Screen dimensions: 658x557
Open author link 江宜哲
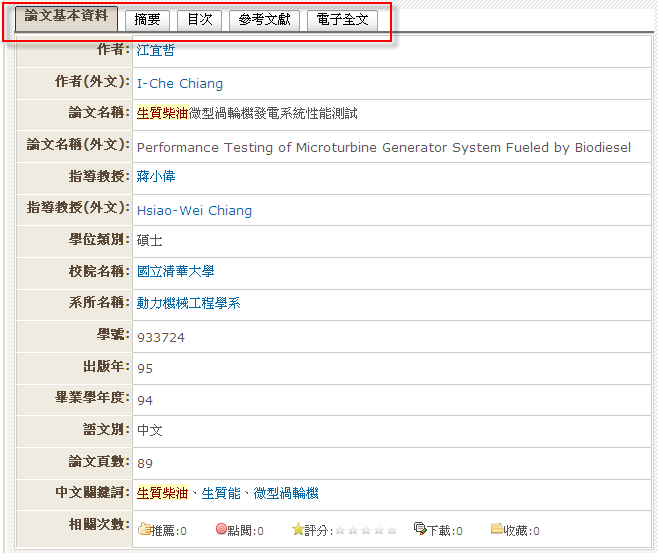tap(155, 50)
